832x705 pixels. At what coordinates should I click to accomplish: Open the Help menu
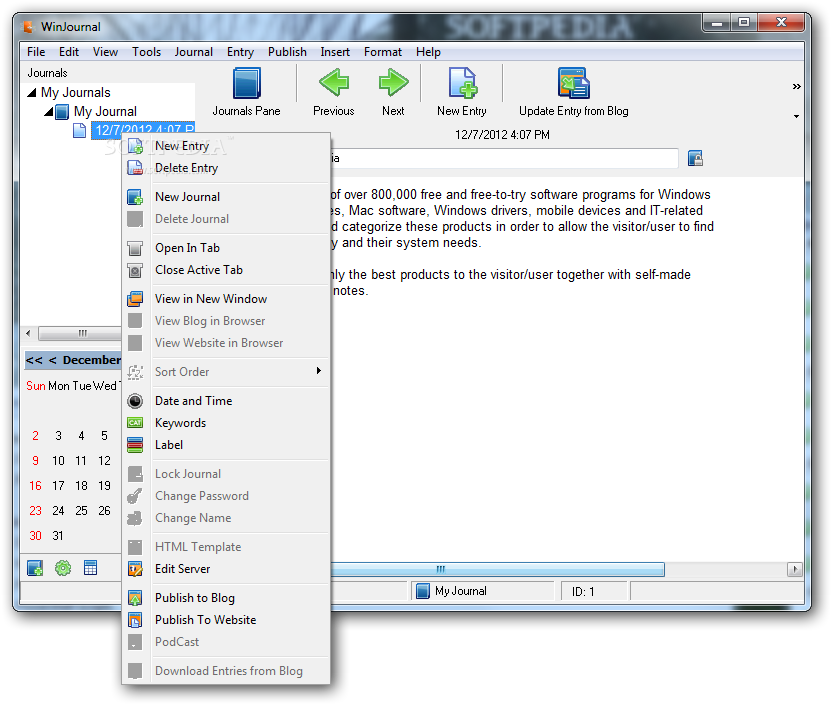(428, 52)
